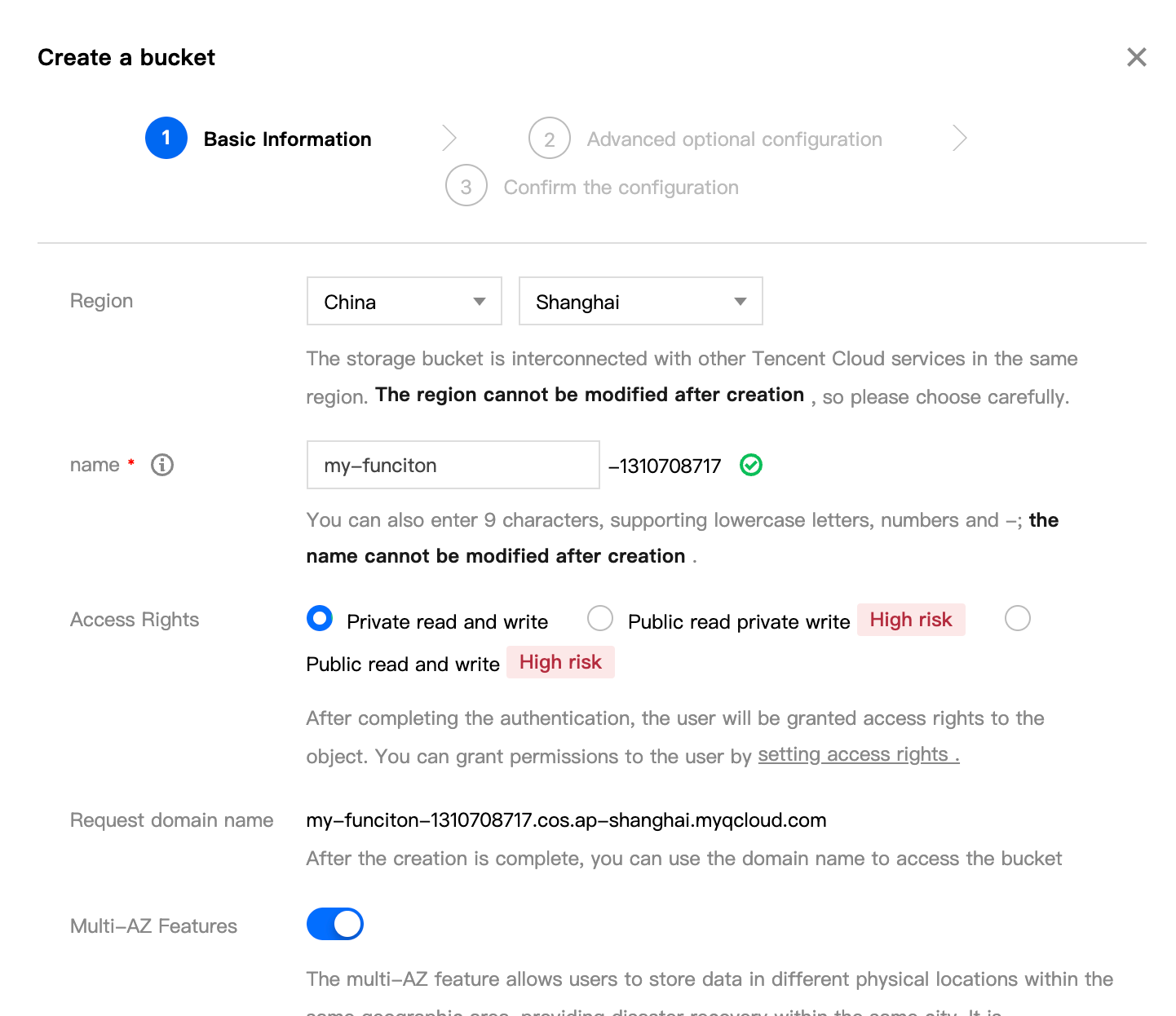Select the Basic Information step label
The height and width of the screenshot is (1016, 1176).
[x=287, y=139]
